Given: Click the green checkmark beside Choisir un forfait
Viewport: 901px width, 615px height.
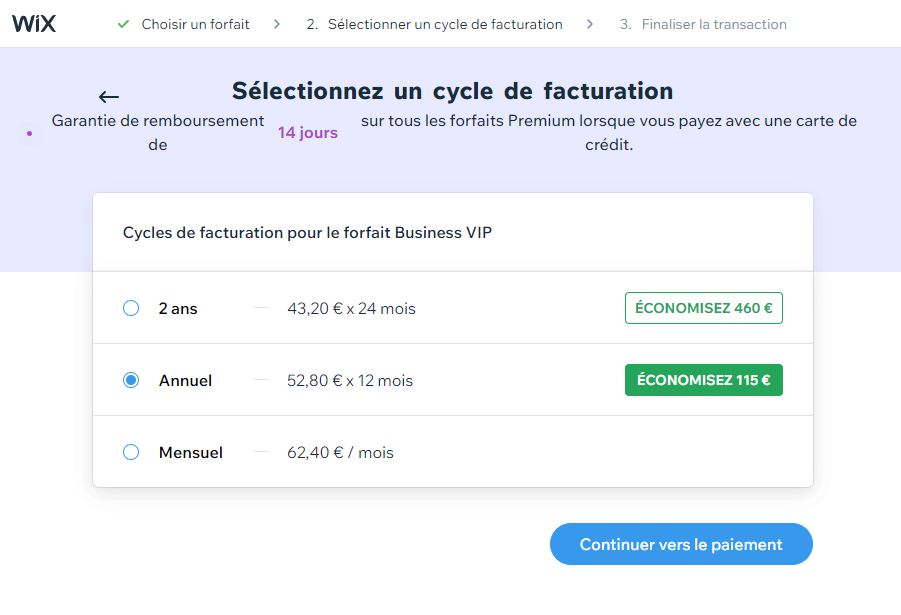Looking at the screenshot, I should (x=123, y=24).
